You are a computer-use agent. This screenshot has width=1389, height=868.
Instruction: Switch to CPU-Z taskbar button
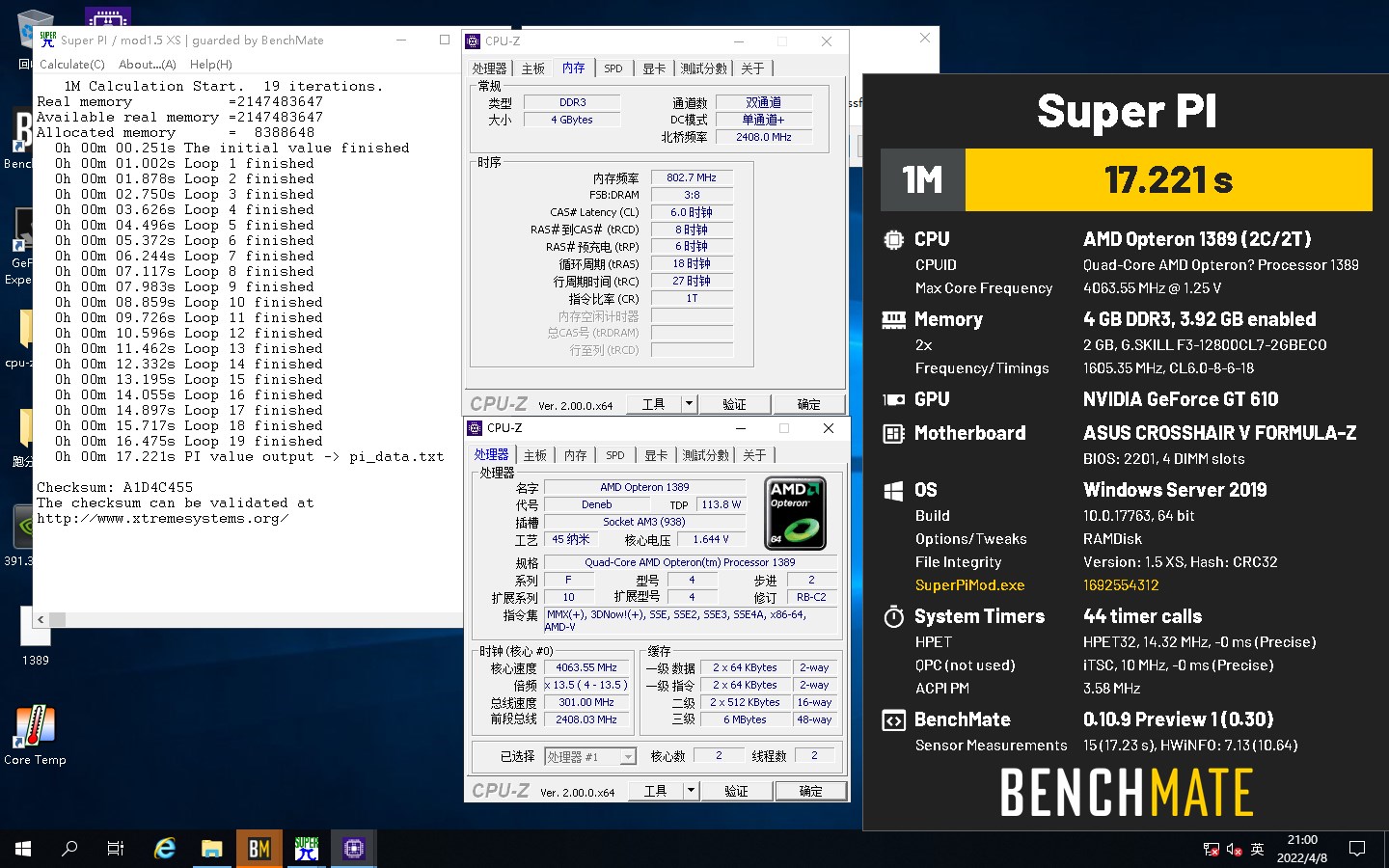click(x=354, y=849)
